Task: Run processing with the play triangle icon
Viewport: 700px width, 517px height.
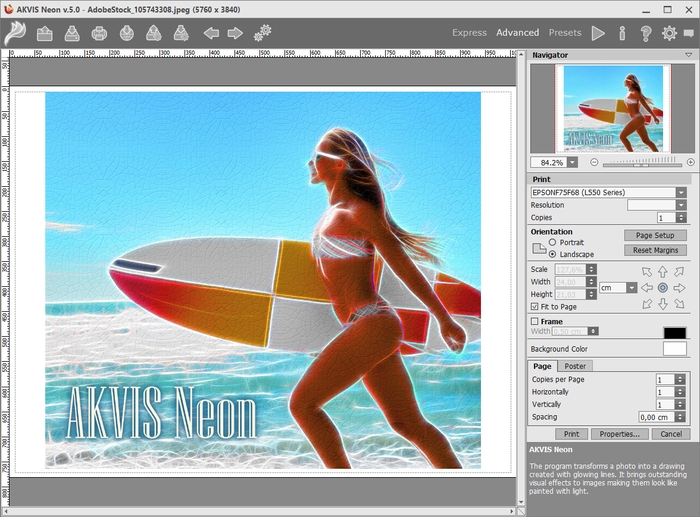Action: (598, 33)
